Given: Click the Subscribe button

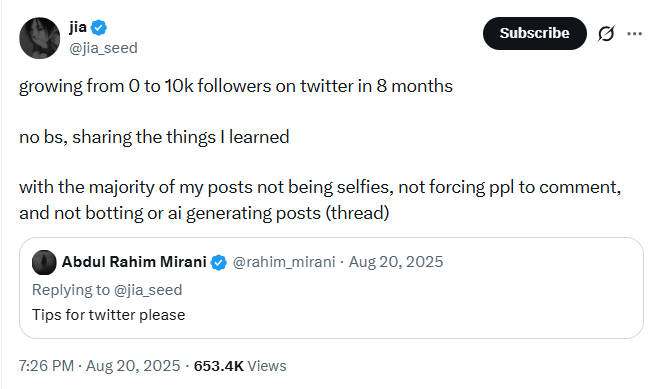Looking at the screenshot, I should pyautogui.click(x=534, y=33).
